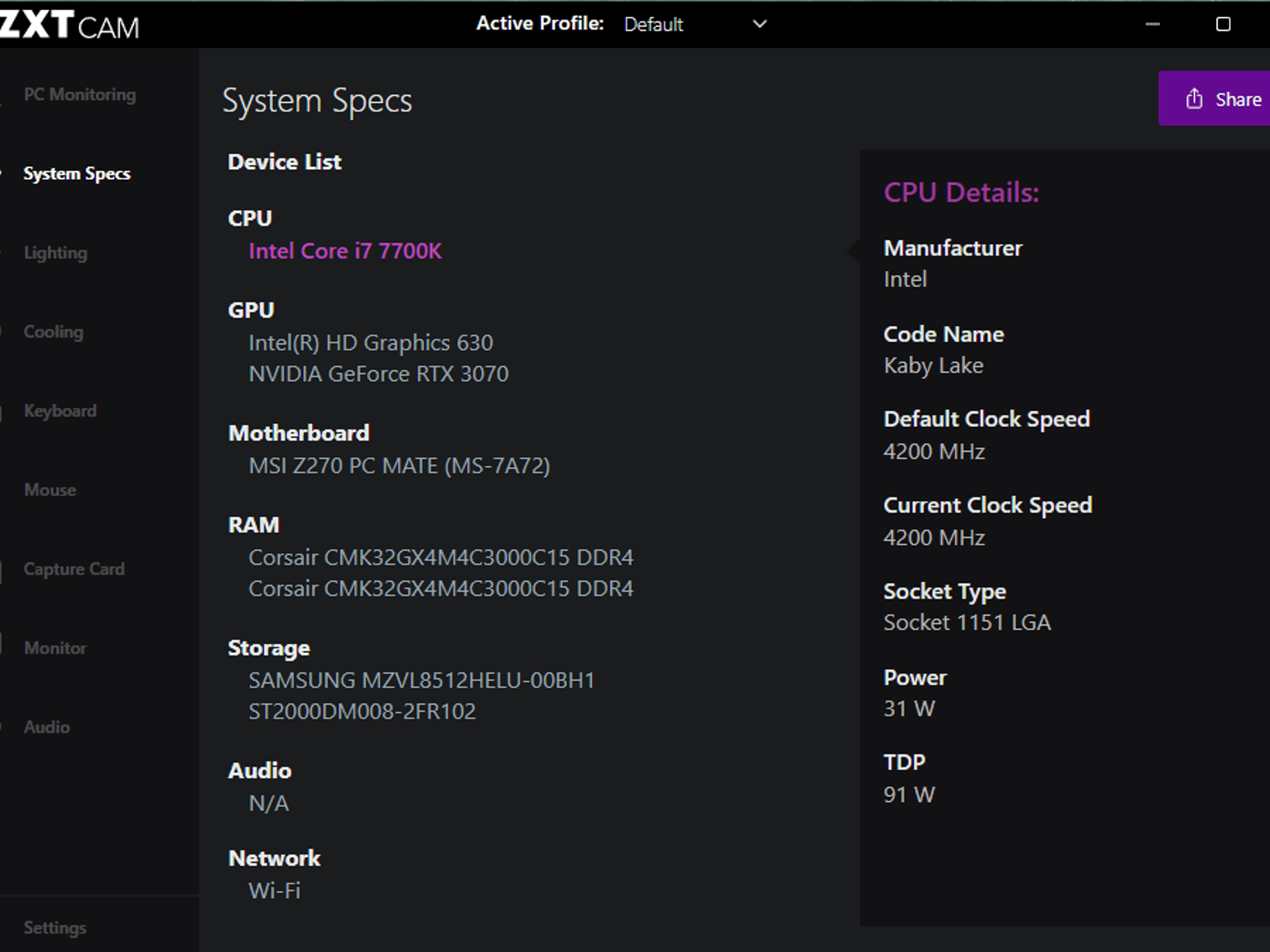This screenshot has height=952, width=1270.
Task: Click the 31 W power value
Action: (x=909, y=708)
